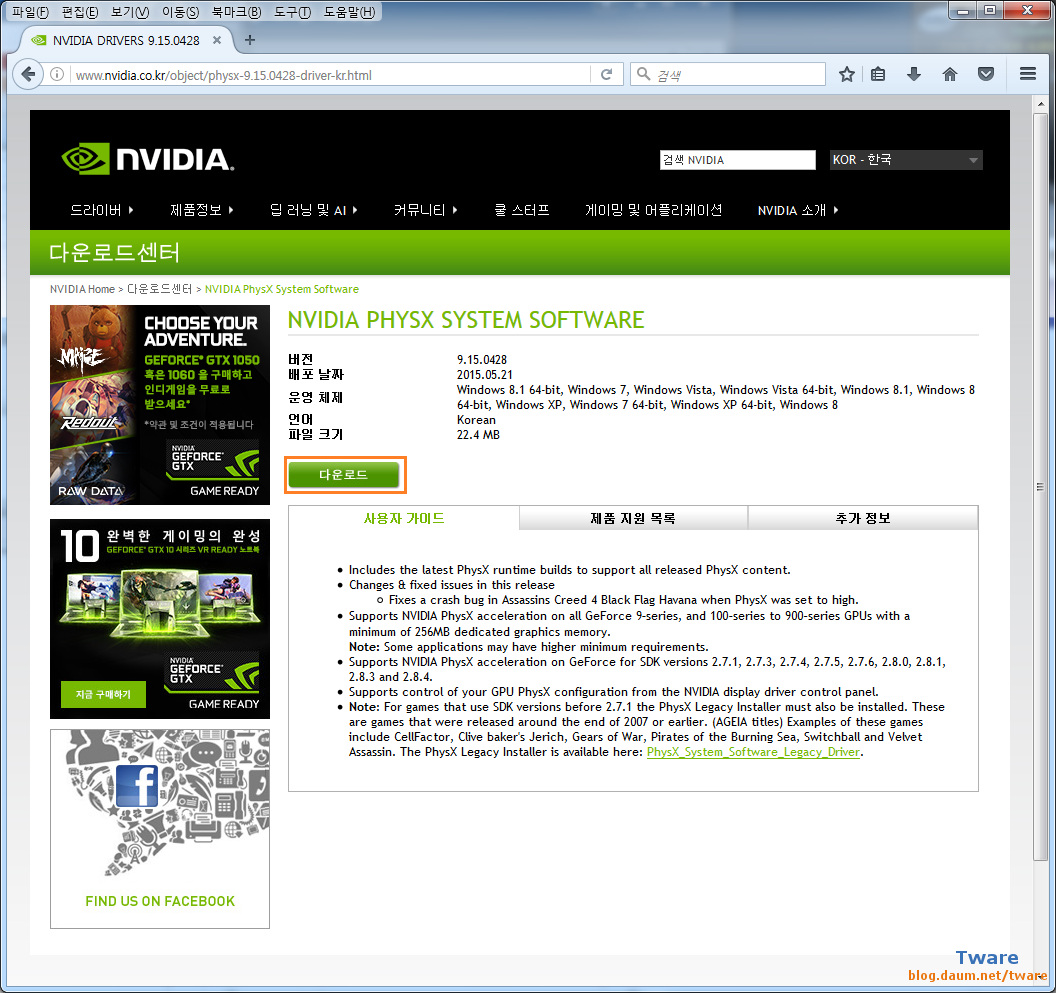Open the 도구(T) menu
Image resolution: width=1056 pixels, height=993 pixels.
[292, 12]
